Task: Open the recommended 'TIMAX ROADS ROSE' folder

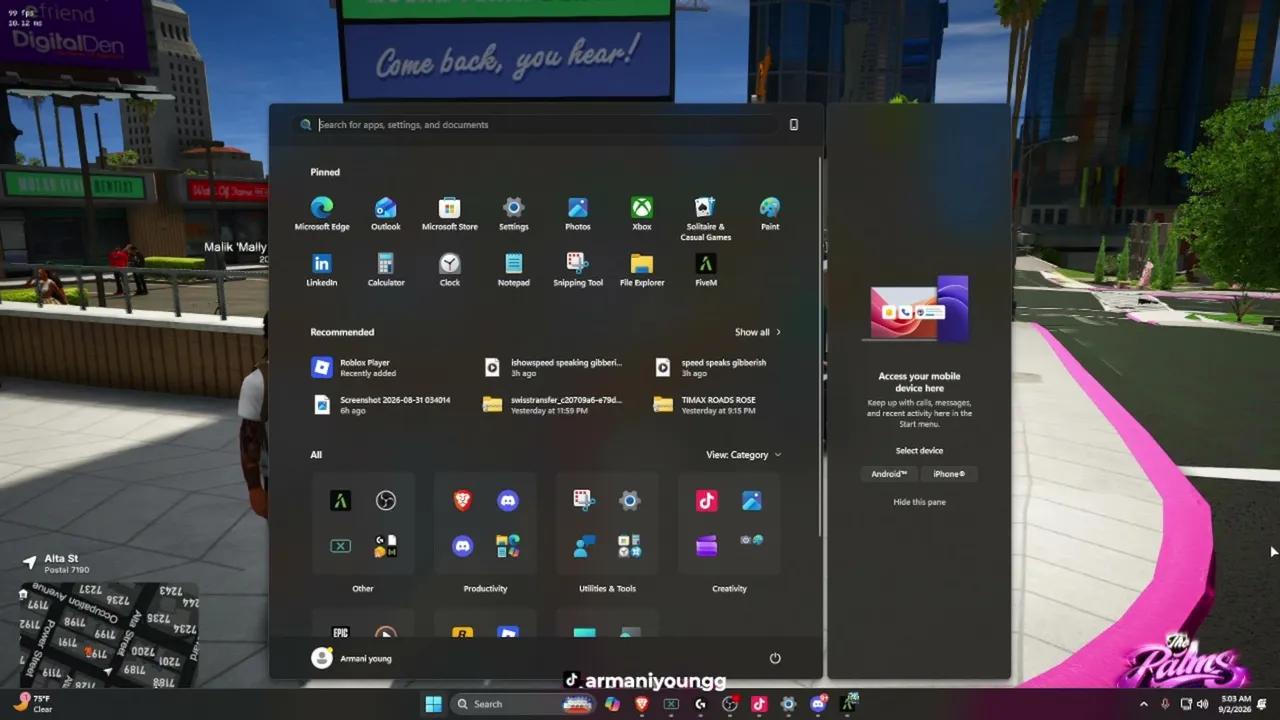Action: click(705, 405)
